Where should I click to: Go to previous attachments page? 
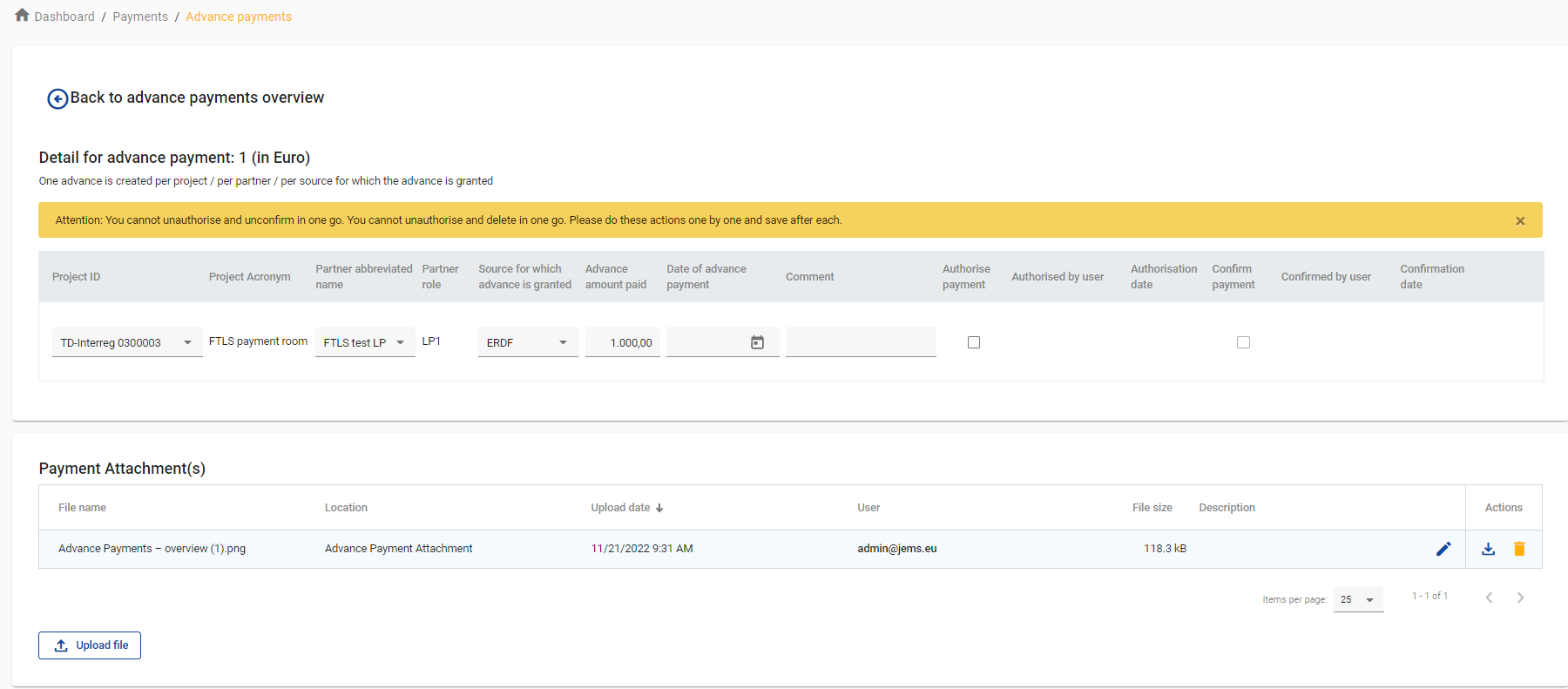1489,598
